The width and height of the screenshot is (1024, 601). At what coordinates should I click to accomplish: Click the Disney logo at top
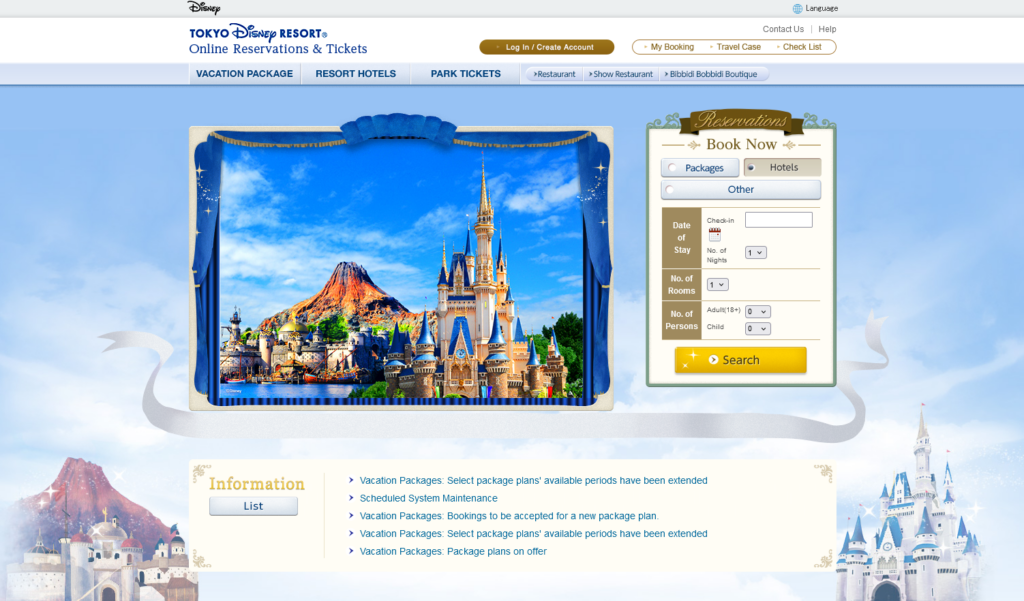click(204, 8)
